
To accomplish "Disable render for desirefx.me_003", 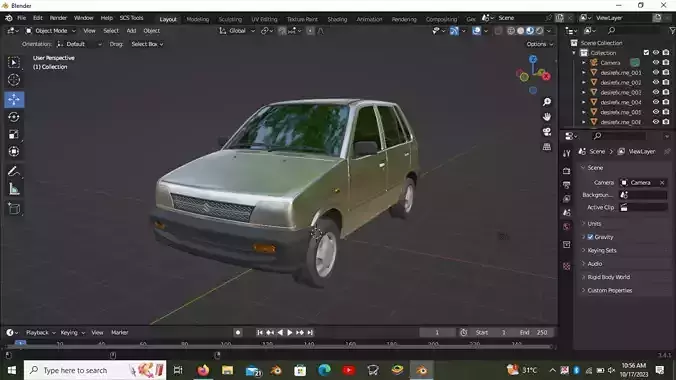I will pyautogui.click(x=666, y=92).
